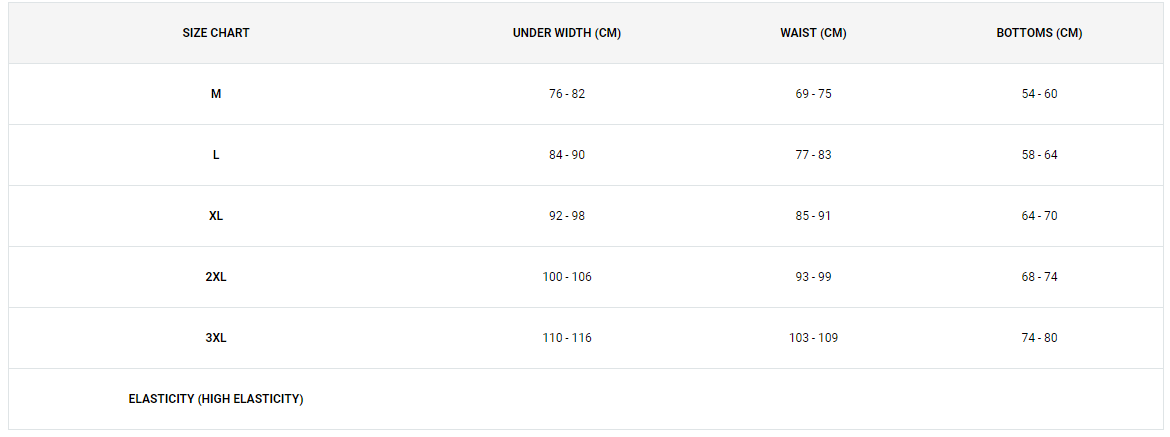
Task: Select the BOTTOMS (CM) column header
Action: [1039, 33]
